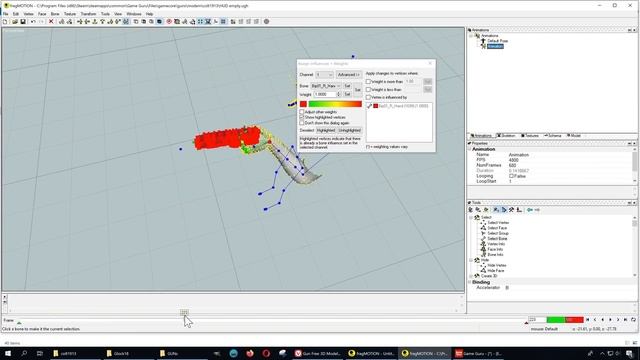Viewport: 640px width, 360px height.
Task: Click the timeline frame slider handle
Action: coord(184,312)
